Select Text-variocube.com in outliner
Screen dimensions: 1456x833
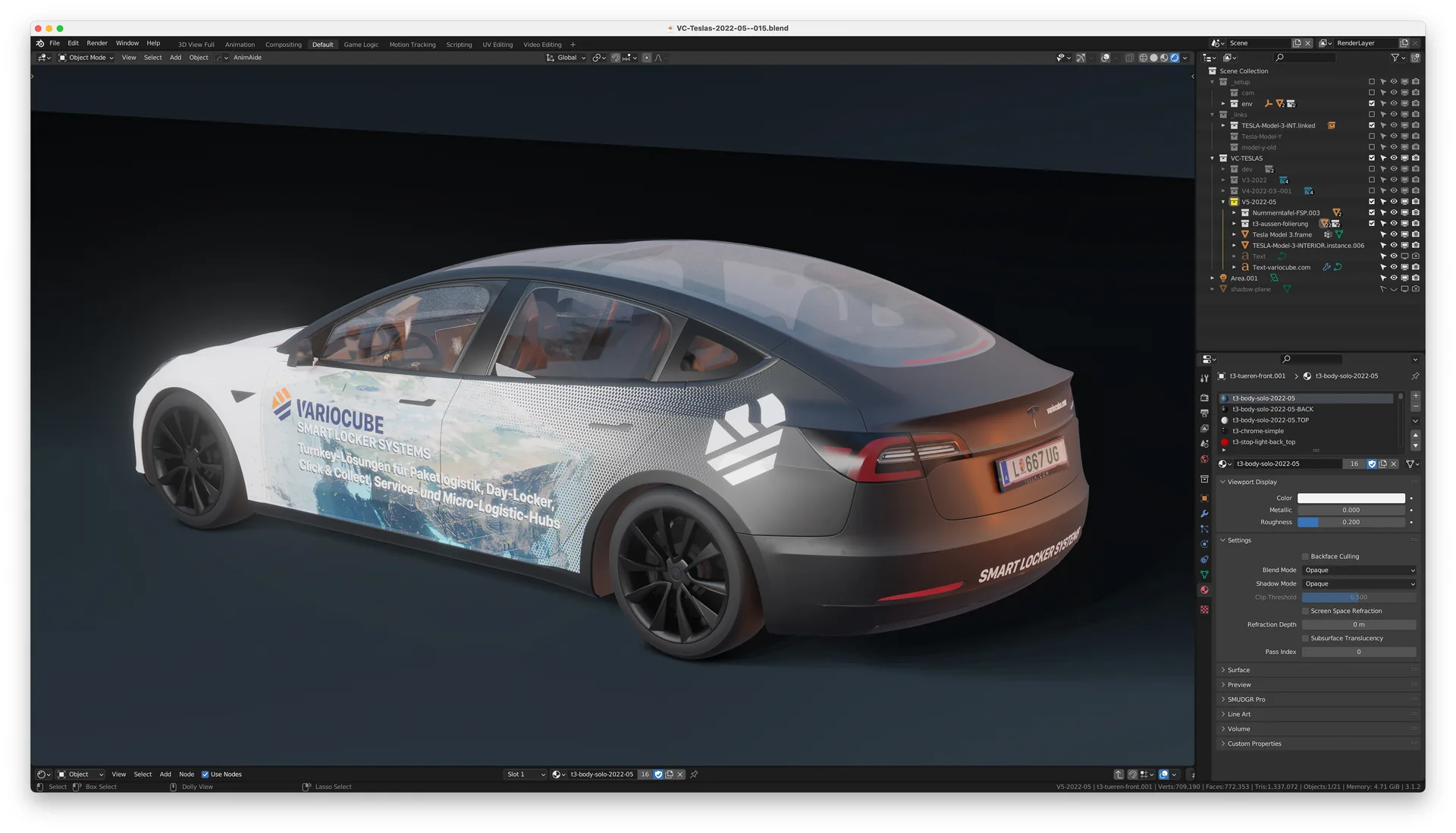click(1281, 267)
